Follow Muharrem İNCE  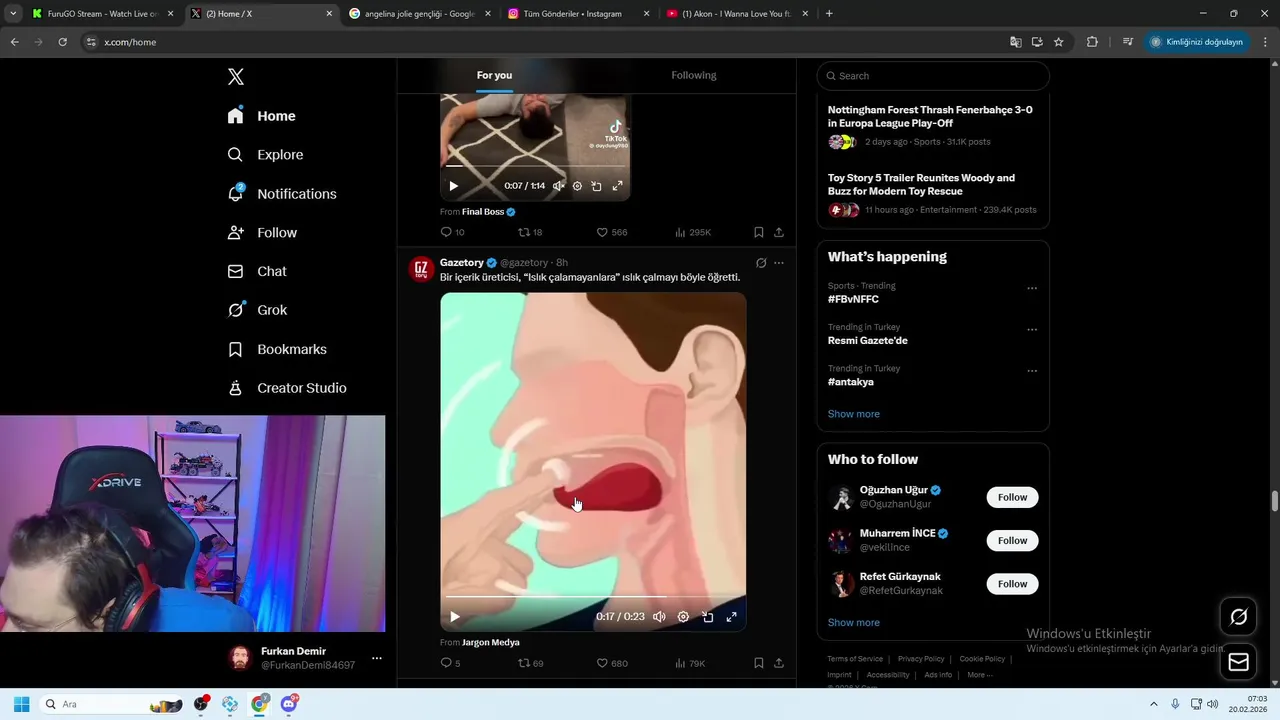pos(1012,541)
